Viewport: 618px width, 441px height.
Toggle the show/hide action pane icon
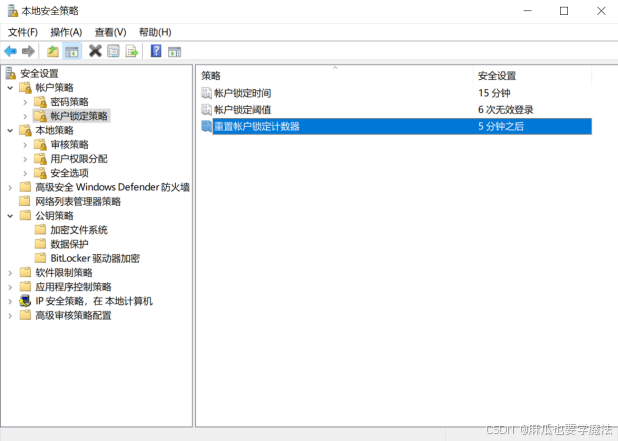(174, 52)
